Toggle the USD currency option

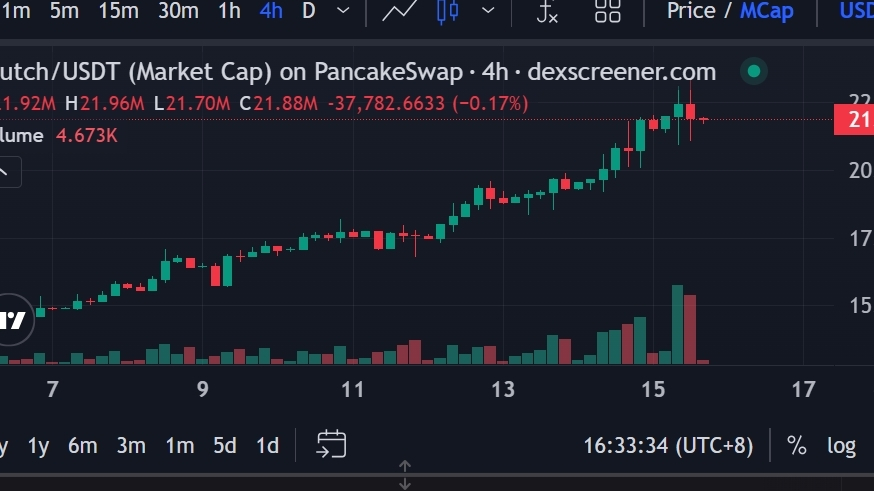pos(856,11)
